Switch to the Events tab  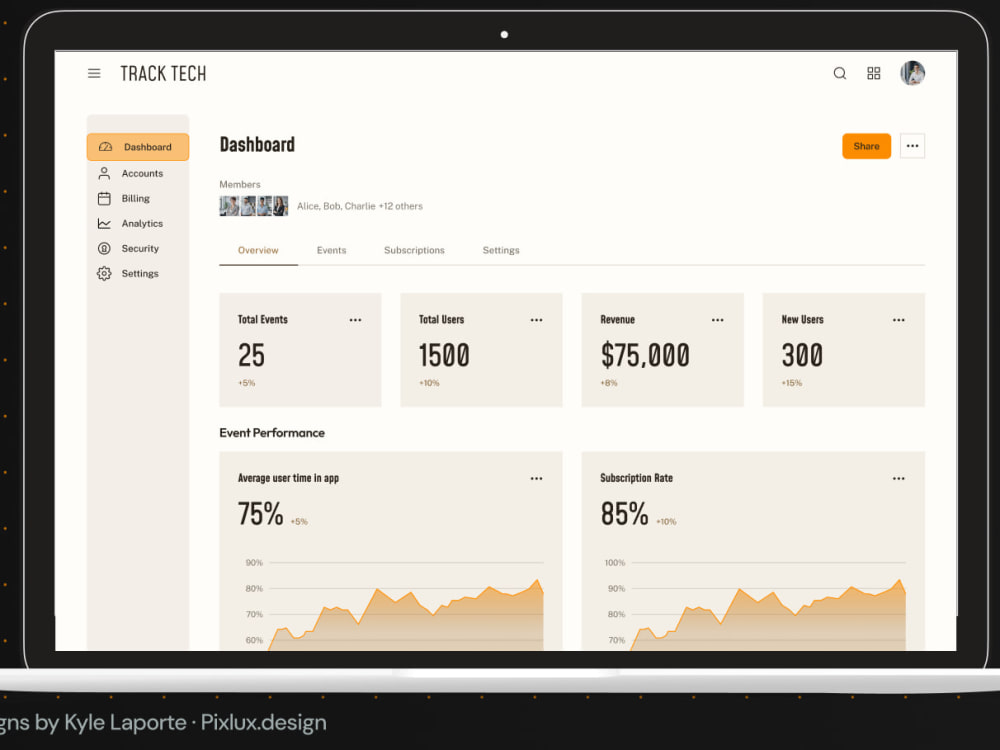(x=332, y=250)
